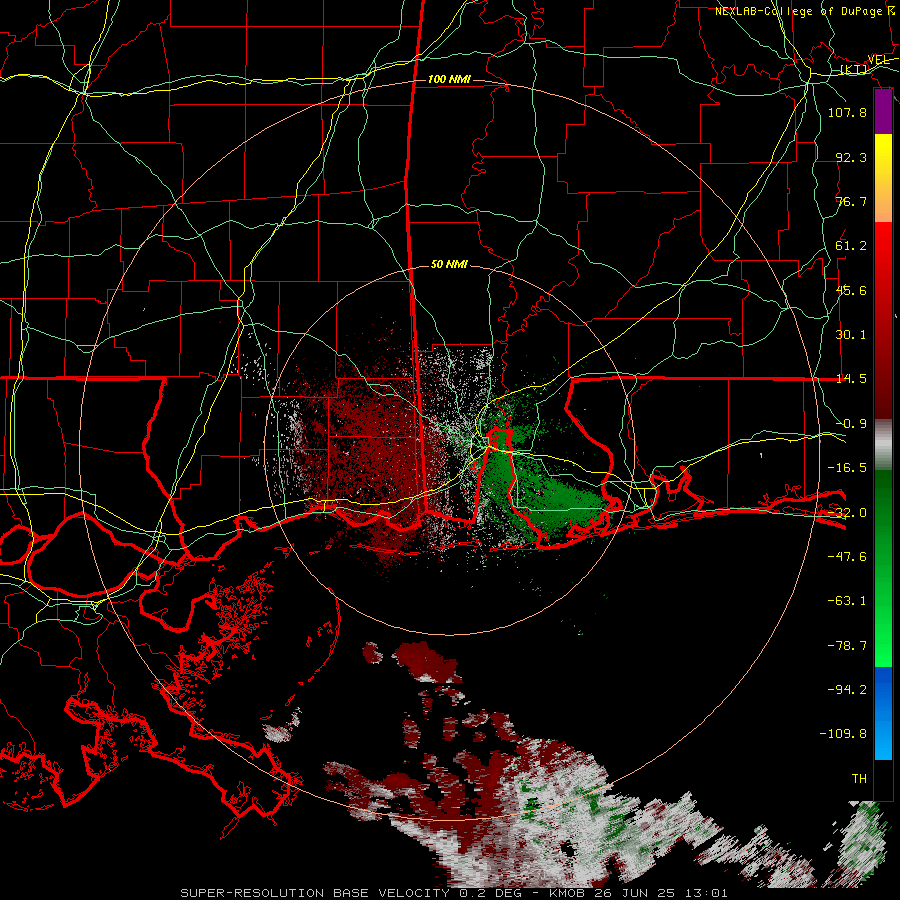Click the TH legend label
This screenshot has height=900, width=900.
click(859, 779)
